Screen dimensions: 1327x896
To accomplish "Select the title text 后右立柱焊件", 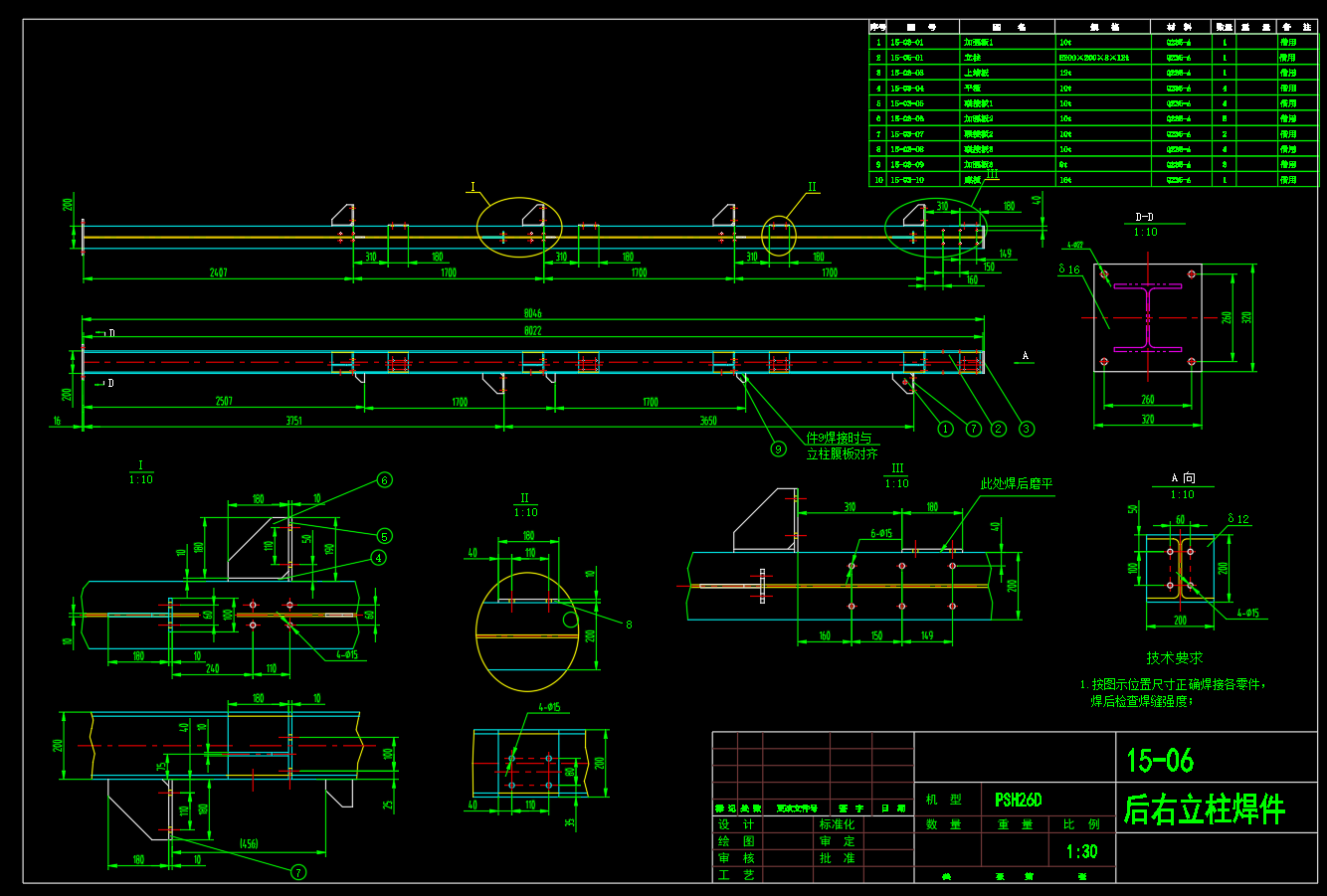I will (x=1205, y=809).
